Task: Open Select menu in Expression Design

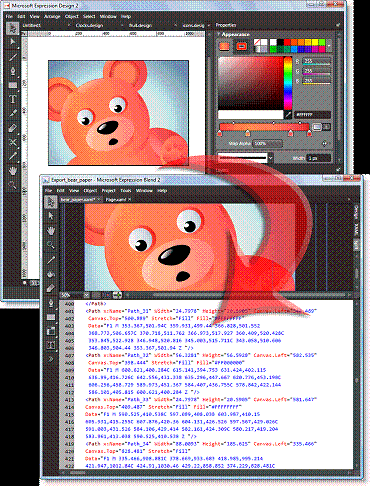Action: (x=89, y=16)
